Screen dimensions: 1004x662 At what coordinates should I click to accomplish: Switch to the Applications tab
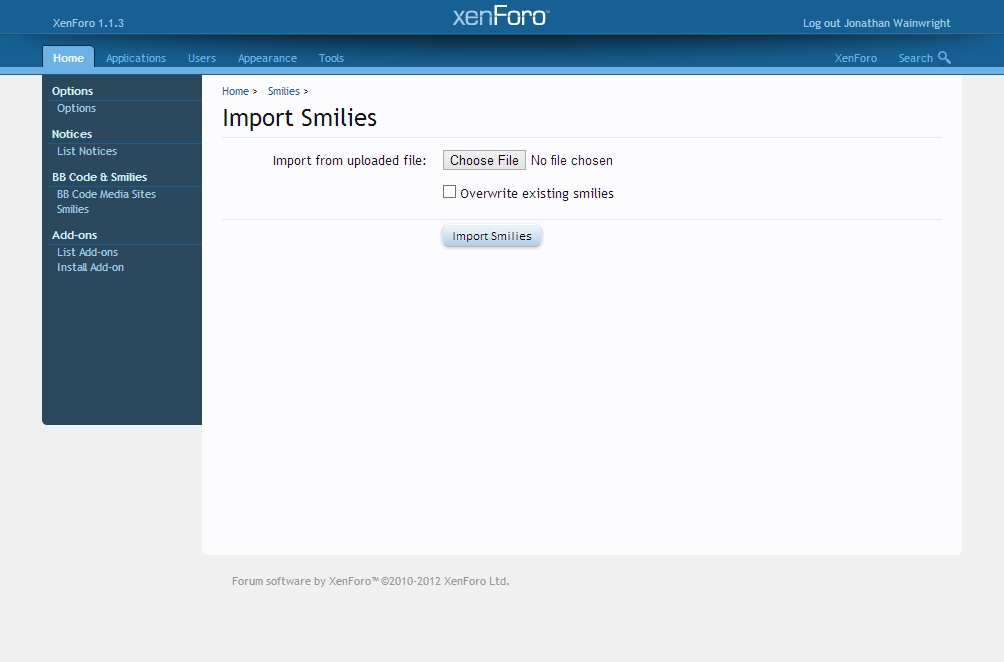[x=136, y=58]
